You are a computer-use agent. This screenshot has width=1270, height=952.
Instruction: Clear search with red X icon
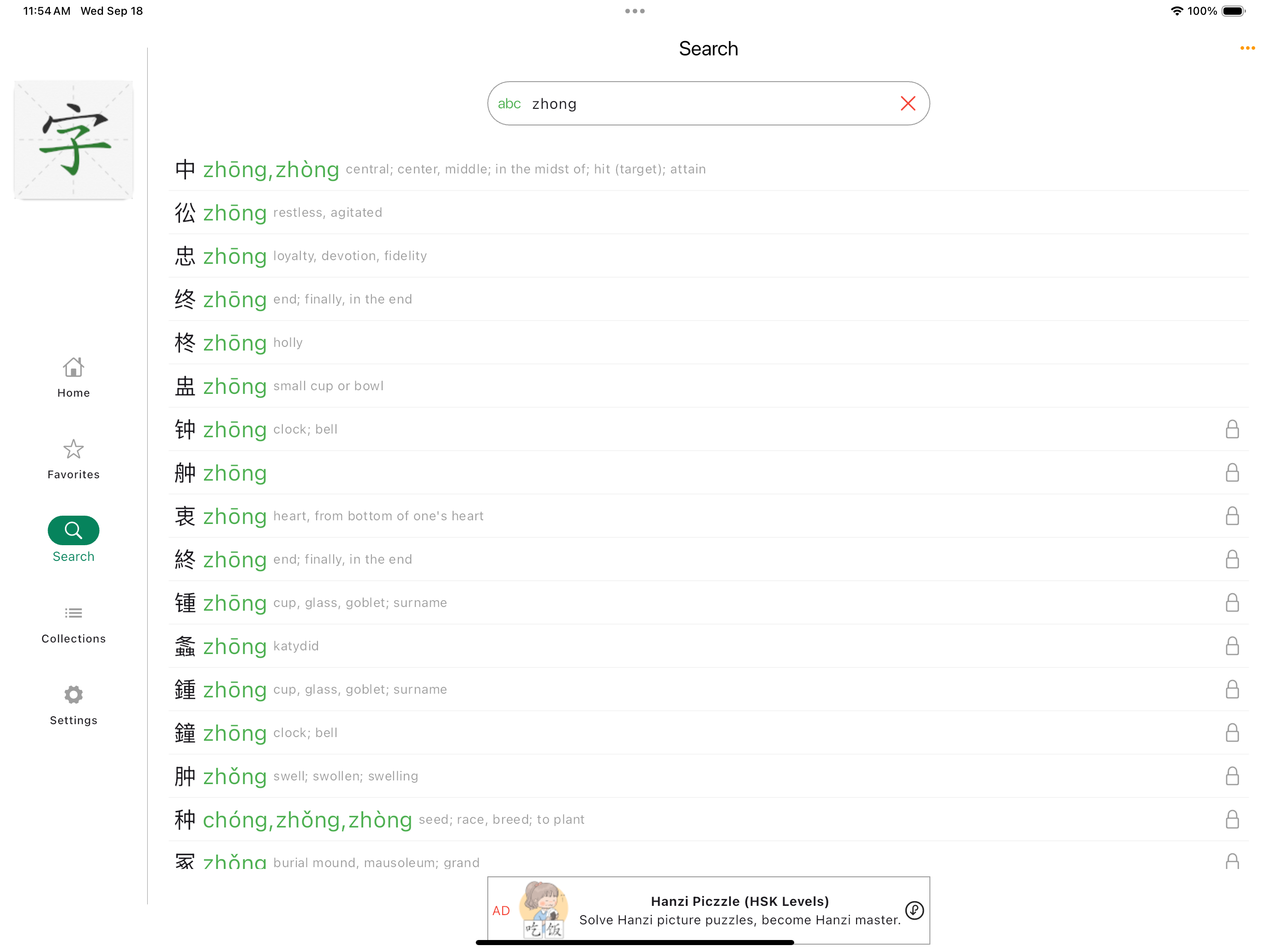pos(908,103)
